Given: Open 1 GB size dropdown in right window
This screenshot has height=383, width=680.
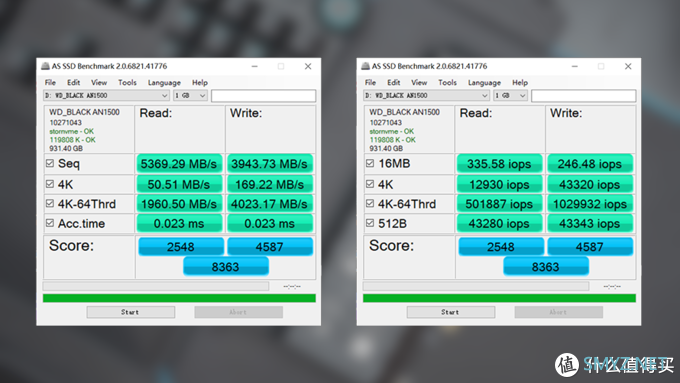Looking at the screenshot, I should pos(510,95).
